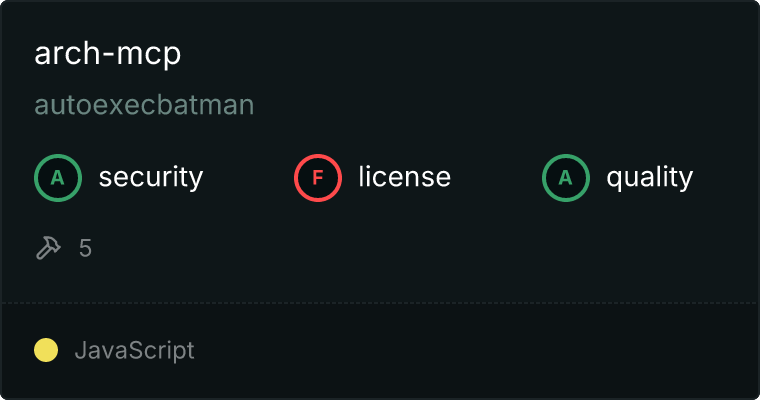Visit the autoexecbatman author profile
The image size is (760, 400).
click(x=144, y=105)
